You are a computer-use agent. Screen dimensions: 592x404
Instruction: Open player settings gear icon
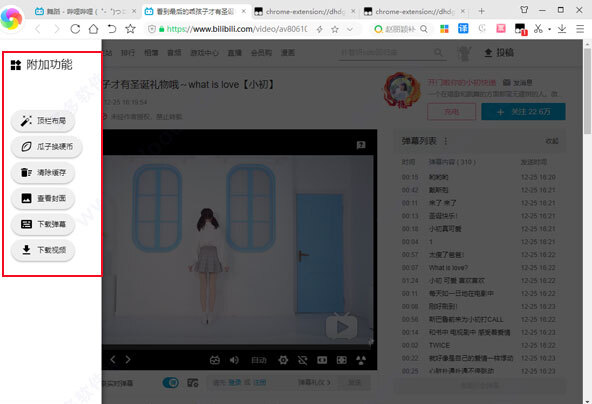[283, 360]
